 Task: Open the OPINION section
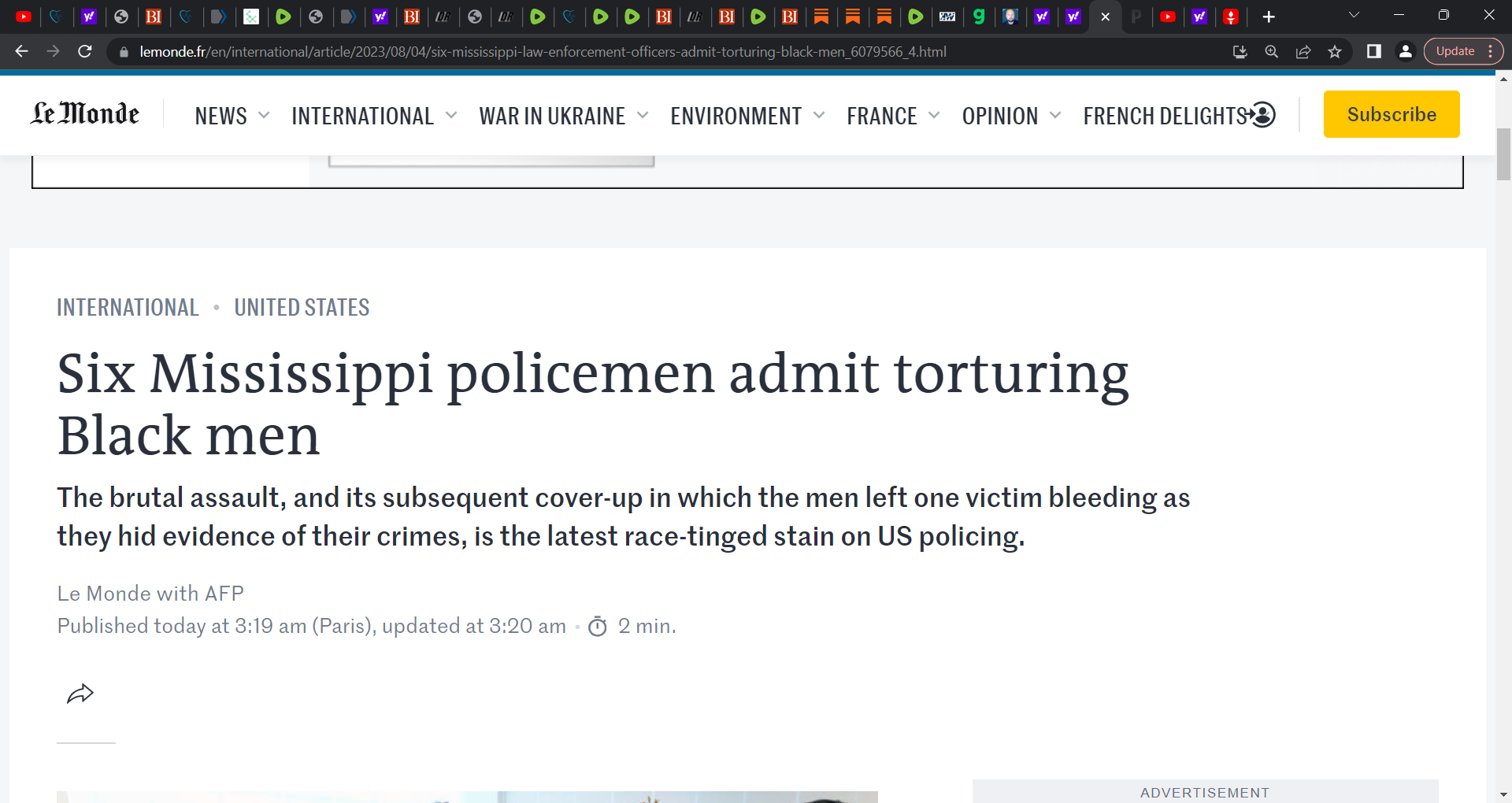point(999,116)
